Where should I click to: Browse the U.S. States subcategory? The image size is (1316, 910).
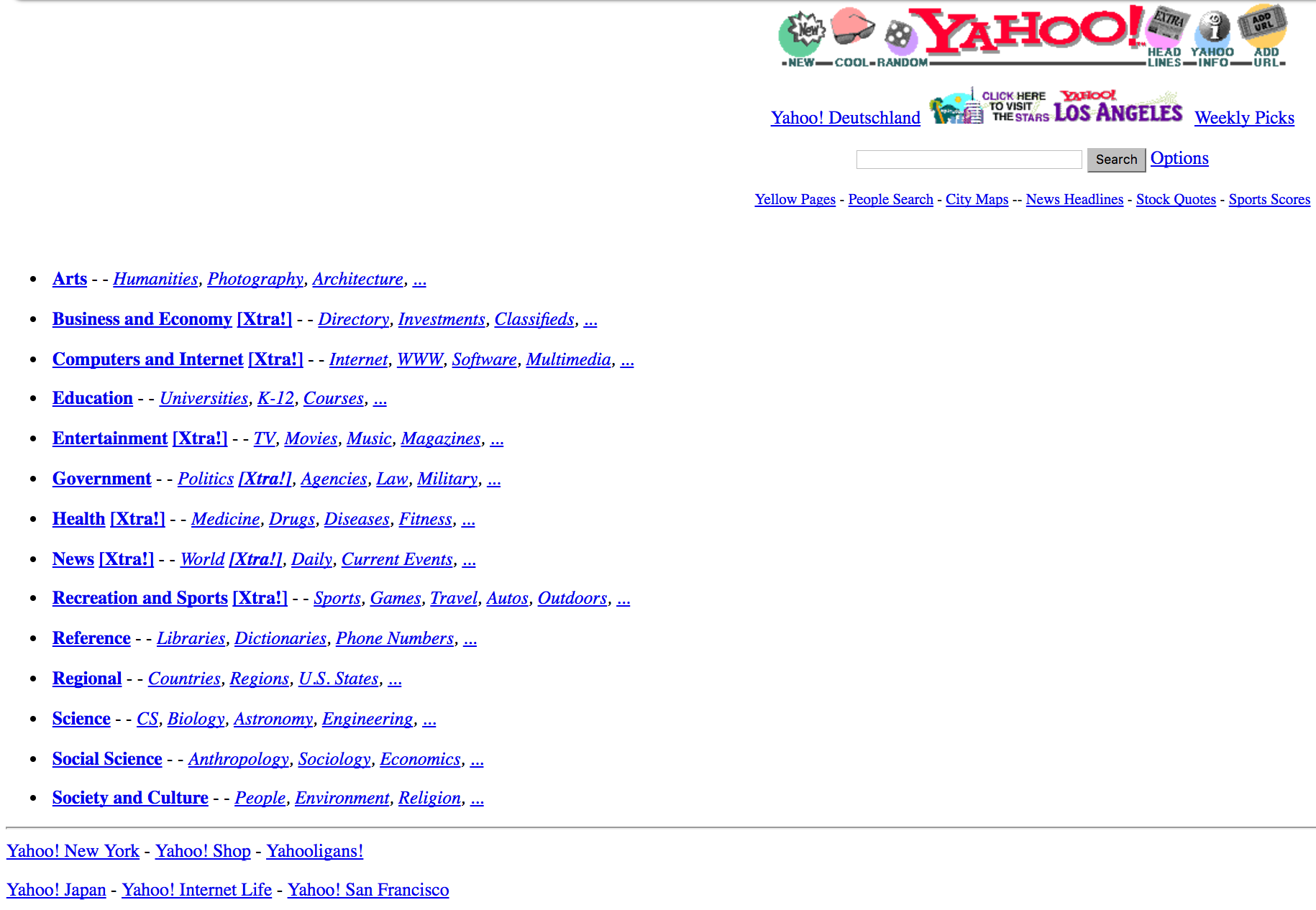click(x=338, y=679)
